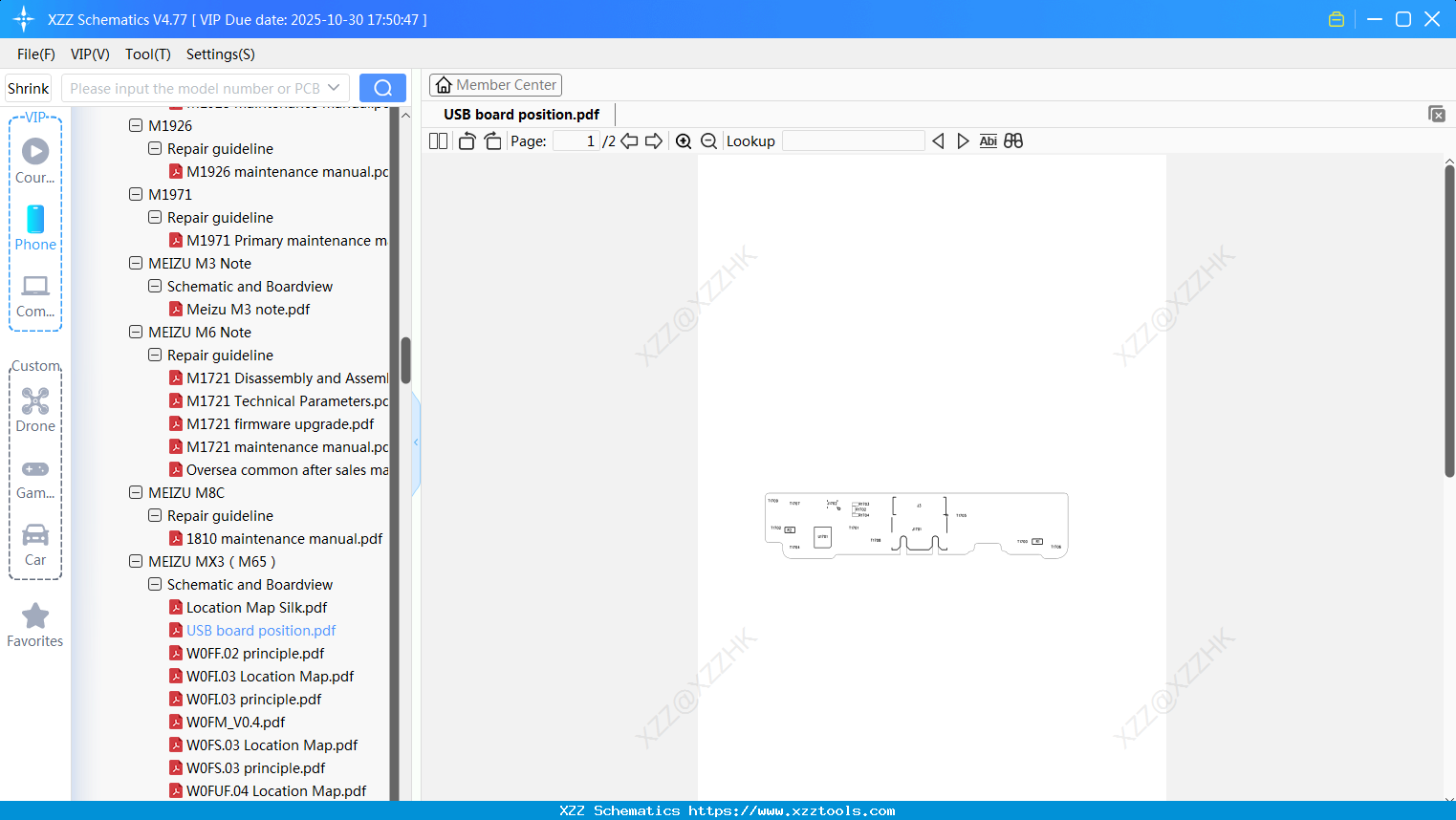Focus the Page number field
Screen dimensions: 1456x820
pos(576,141)
